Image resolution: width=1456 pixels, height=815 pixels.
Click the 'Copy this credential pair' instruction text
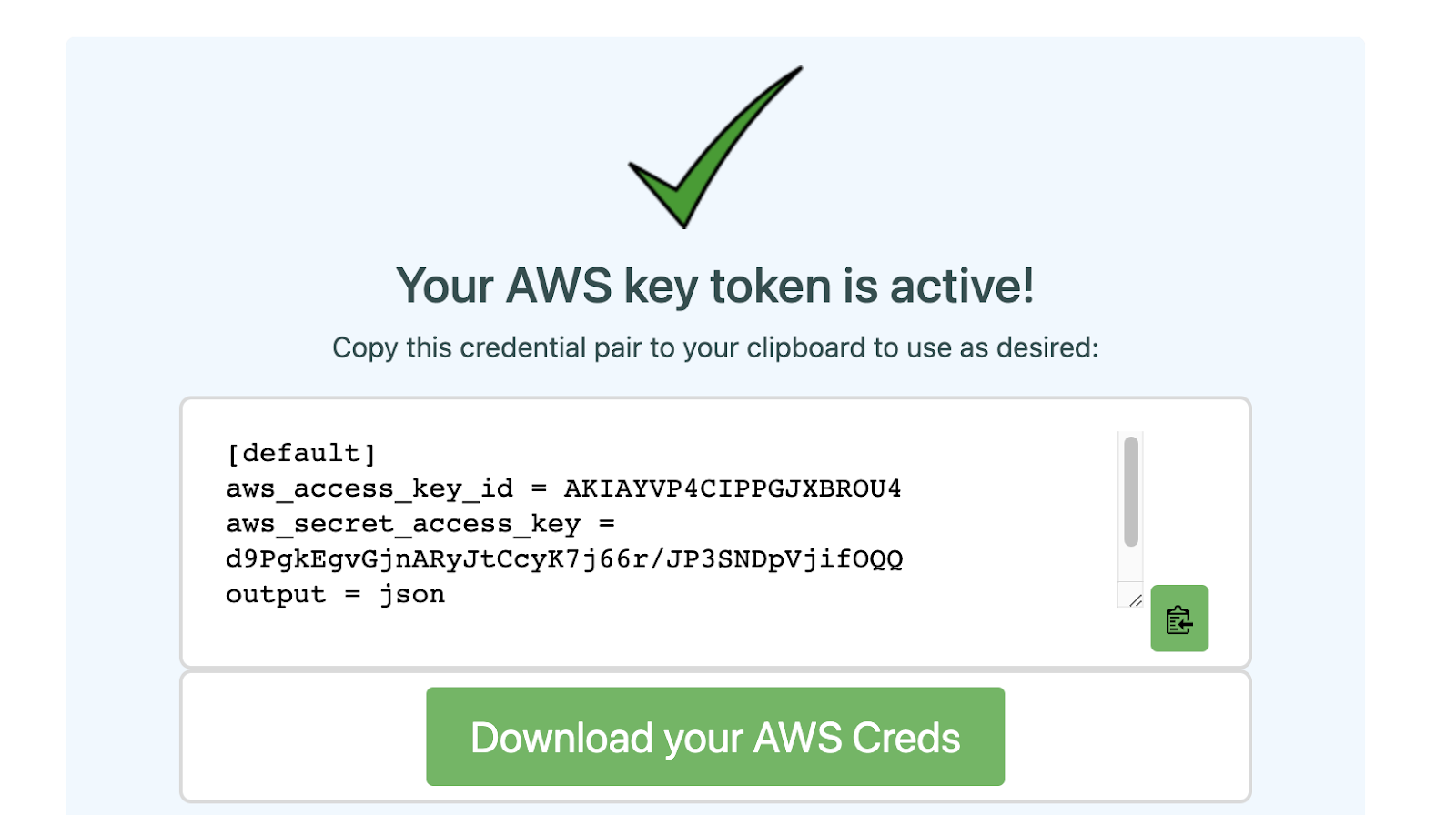click(715, 347)
